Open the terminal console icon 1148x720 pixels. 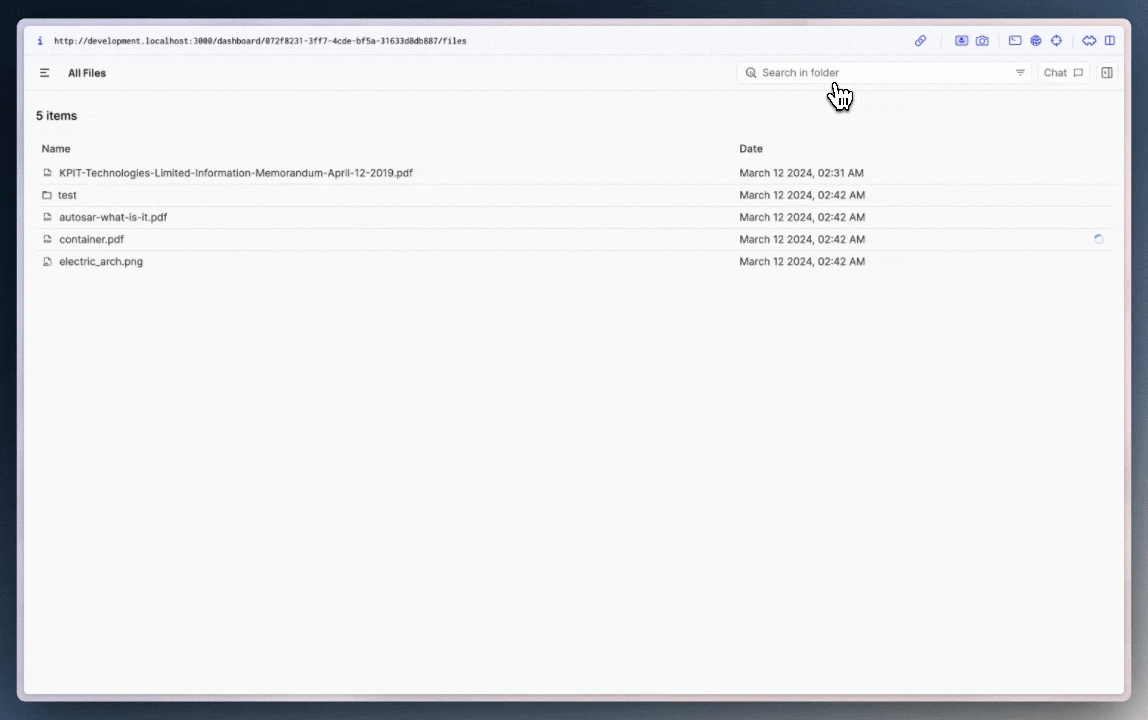[x=1015, y=41]
